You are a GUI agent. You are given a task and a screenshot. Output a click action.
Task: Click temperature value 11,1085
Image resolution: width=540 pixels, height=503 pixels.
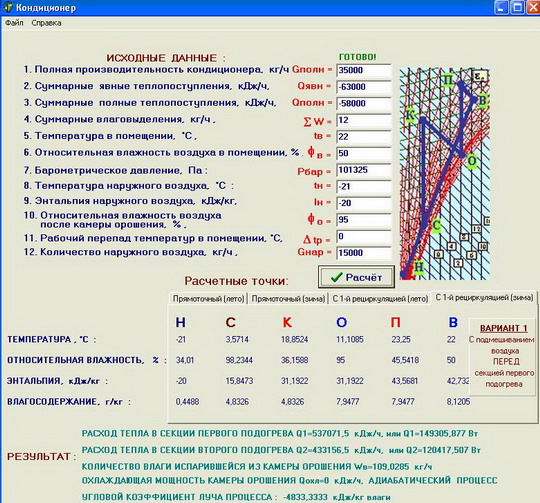pyautogui.click(x=350, y=339)
